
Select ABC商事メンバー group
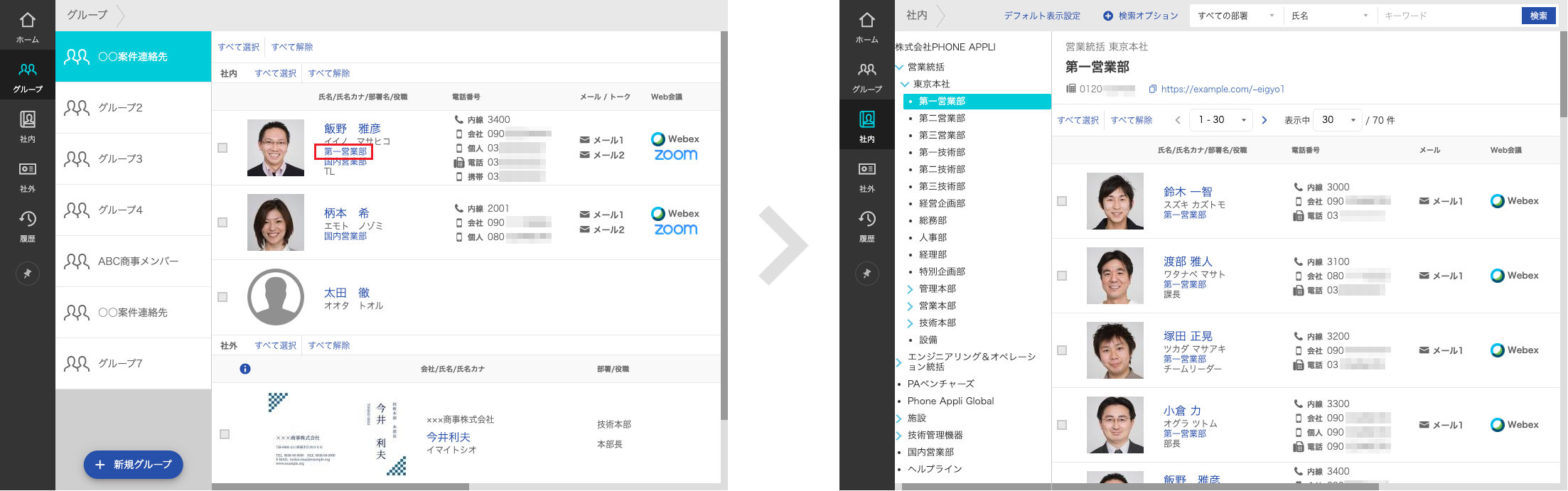134,261
